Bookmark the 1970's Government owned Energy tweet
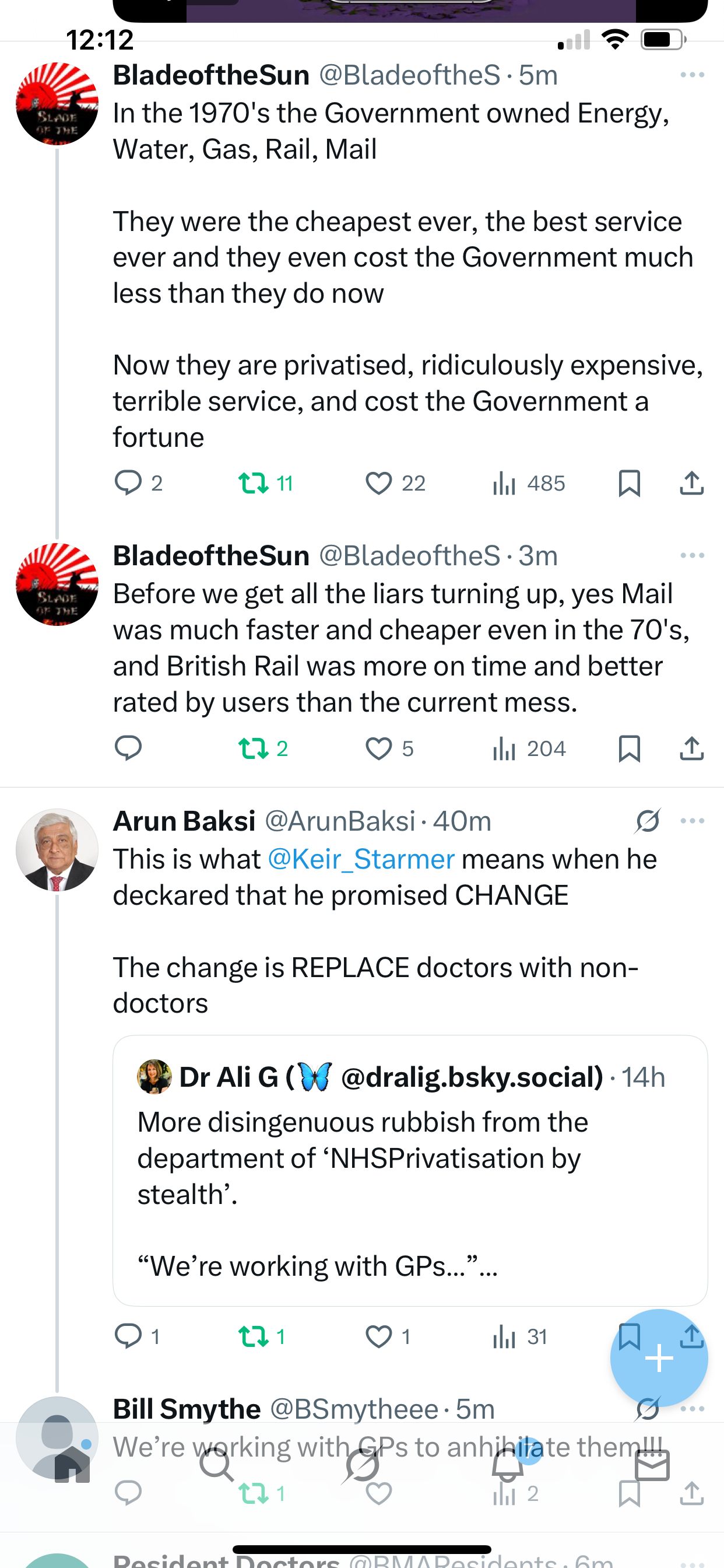 pos(629,484)
